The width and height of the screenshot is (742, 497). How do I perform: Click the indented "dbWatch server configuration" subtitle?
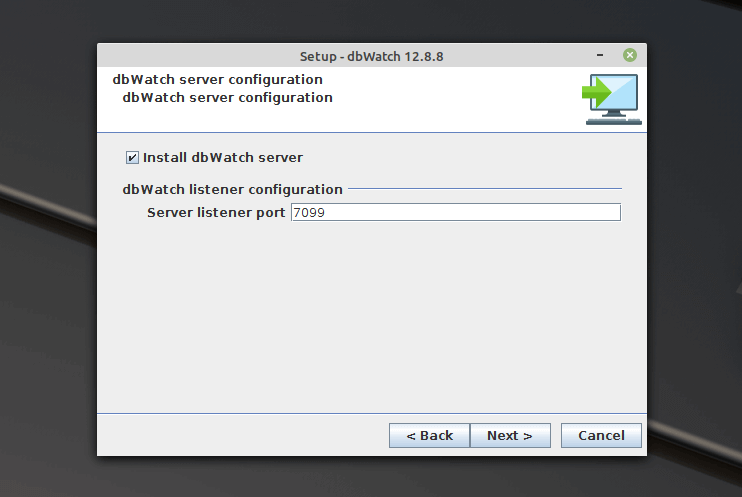(x=227, y=97)
